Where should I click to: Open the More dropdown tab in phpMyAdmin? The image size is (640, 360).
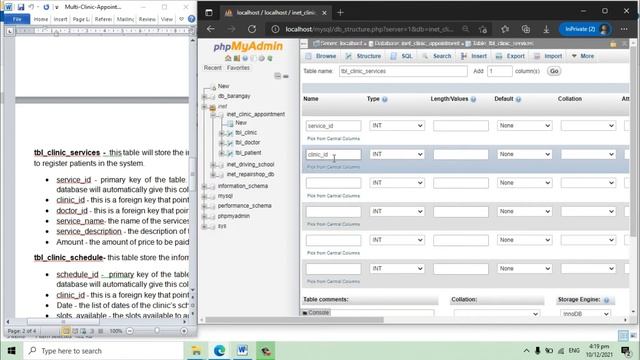pyautogui.click(x=583, y=56)
